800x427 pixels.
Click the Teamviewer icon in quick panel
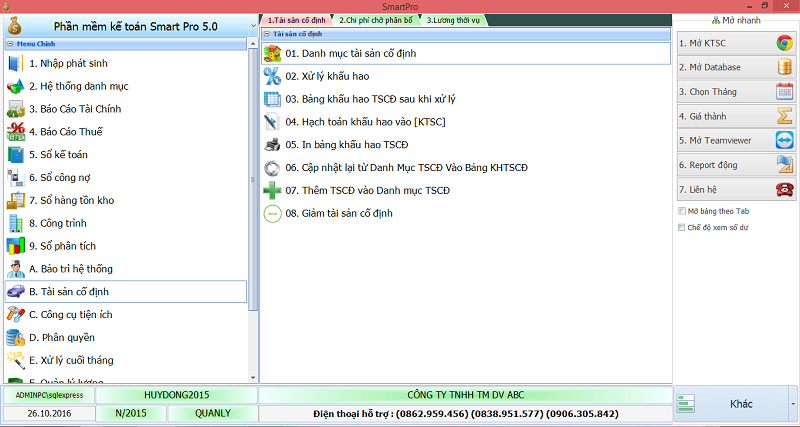785,140
